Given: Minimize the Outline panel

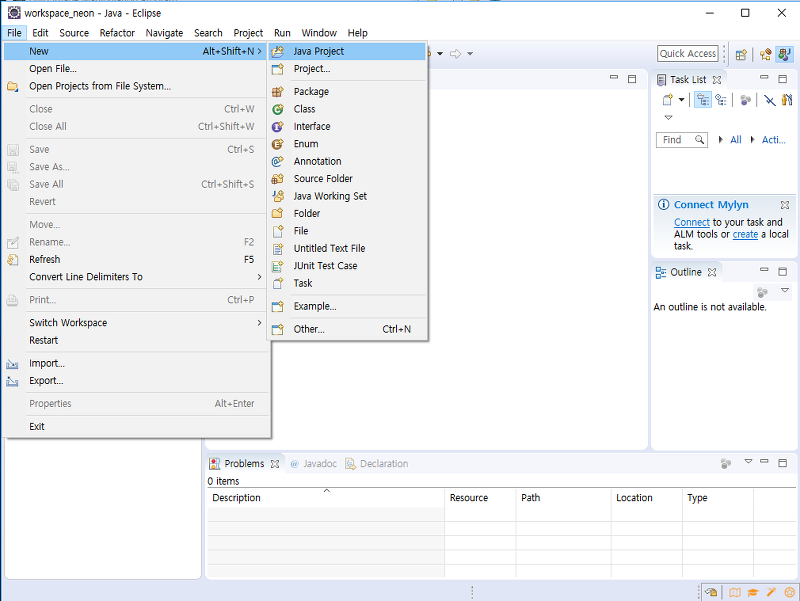Looking at the screenshot, I should tap(764, 269).
